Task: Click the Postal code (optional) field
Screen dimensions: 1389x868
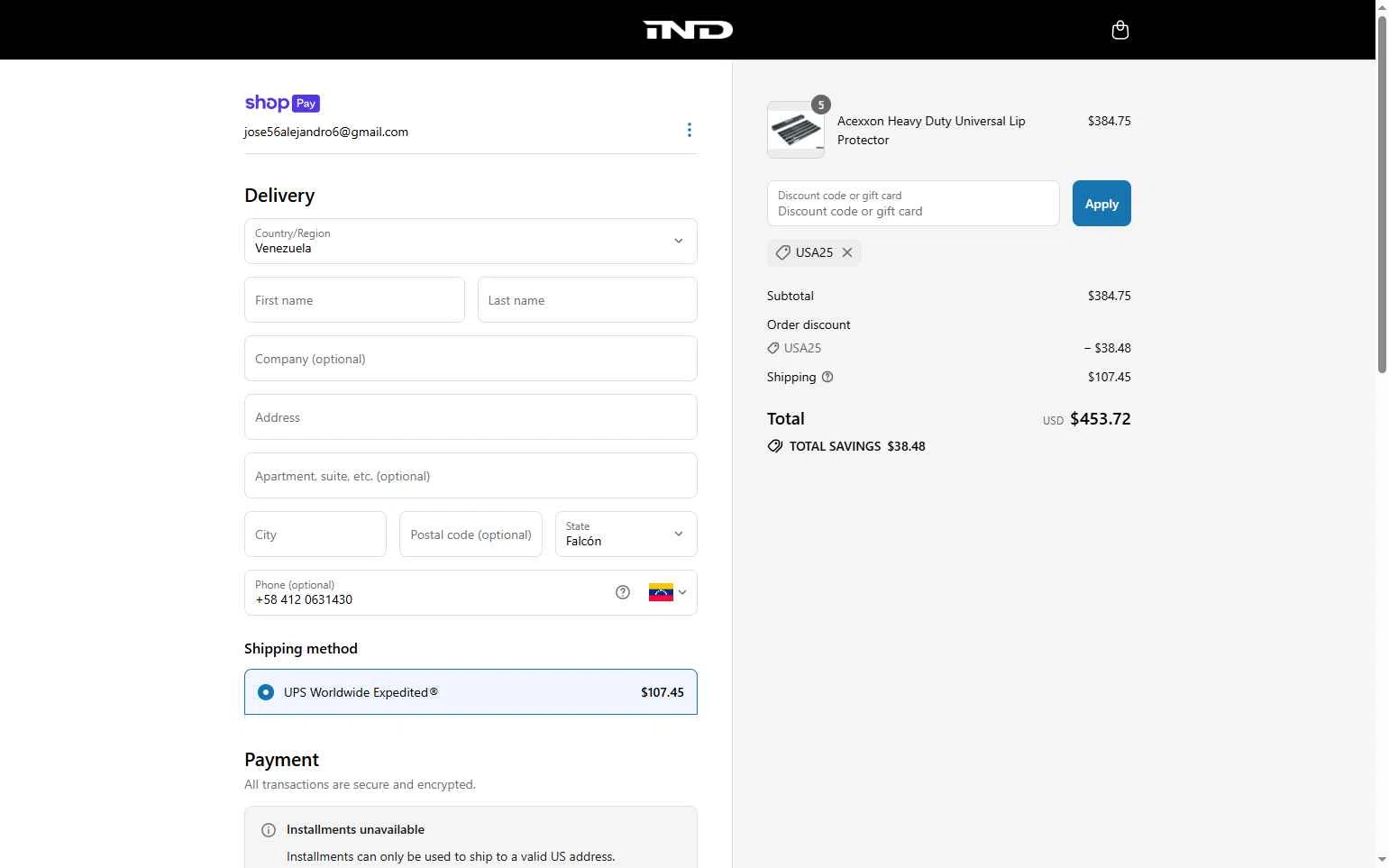Action: (471, 534)
